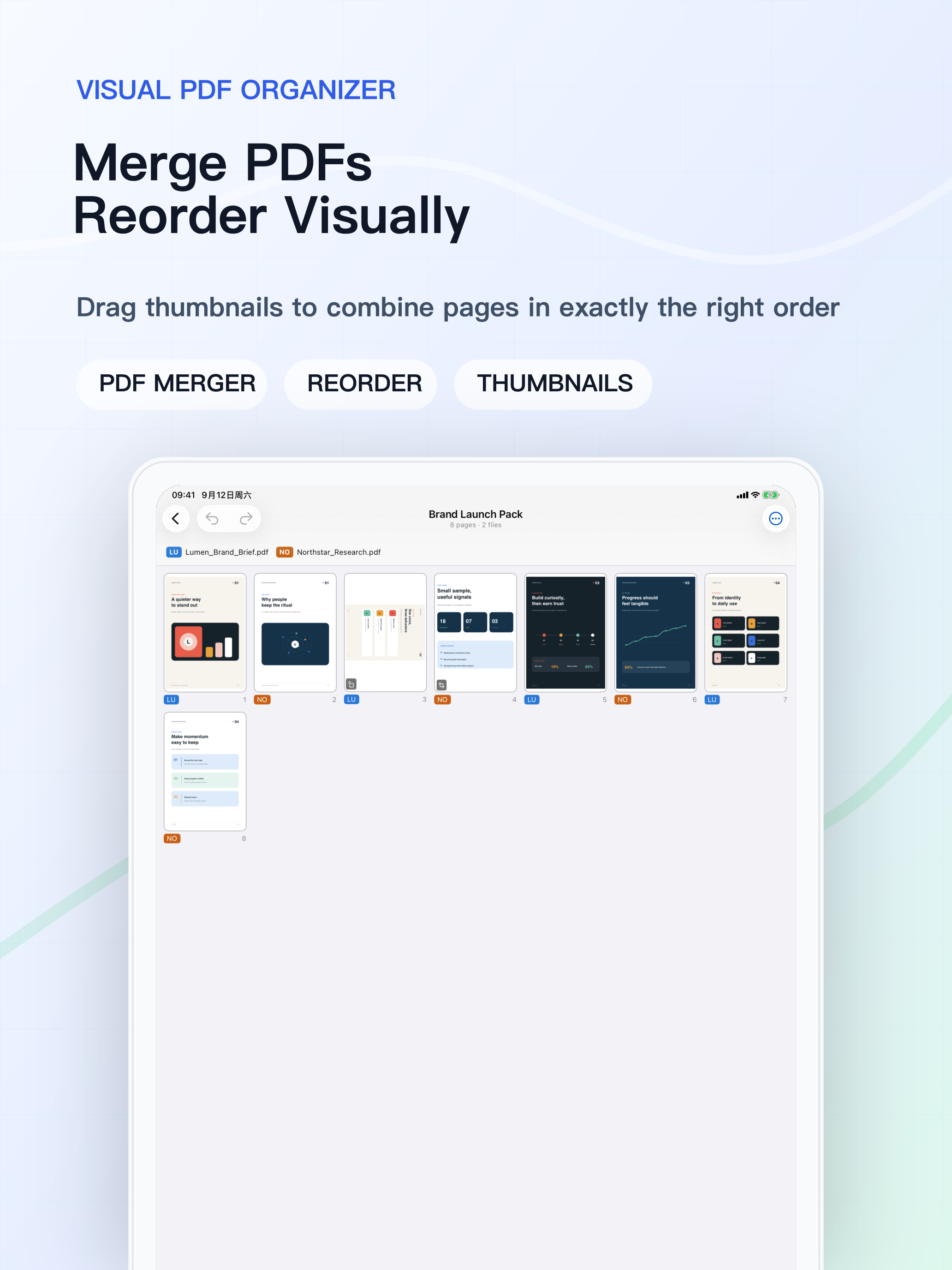Click crop icon on page 4 thumbnail
The image size is (952, 1270).
point(441,684)
